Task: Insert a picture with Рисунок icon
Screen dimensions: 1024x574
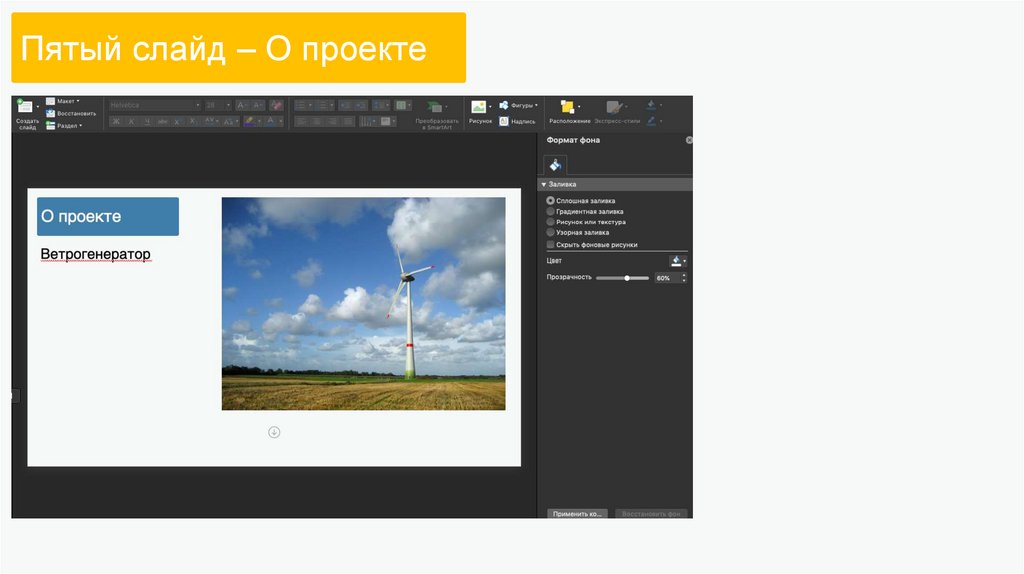Action: 480,107
